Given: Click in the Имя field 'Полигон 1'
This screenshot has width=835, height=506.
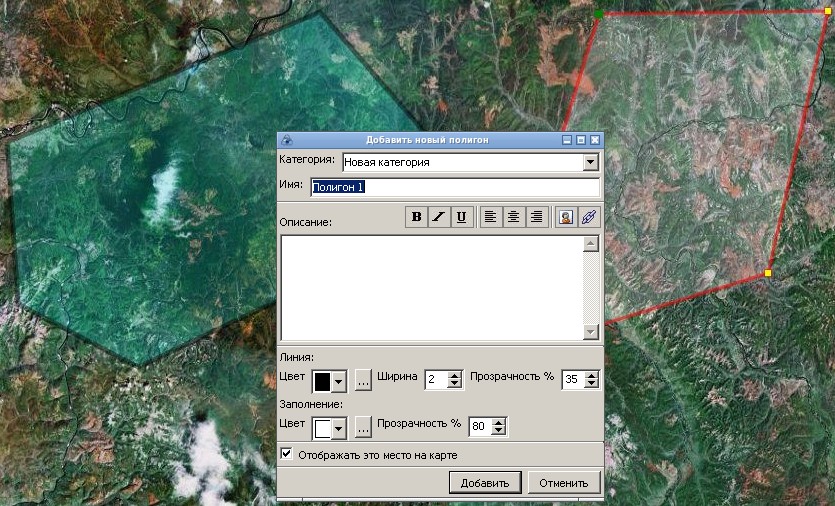Looking at the screenshot, I should [x=454, y=187].
